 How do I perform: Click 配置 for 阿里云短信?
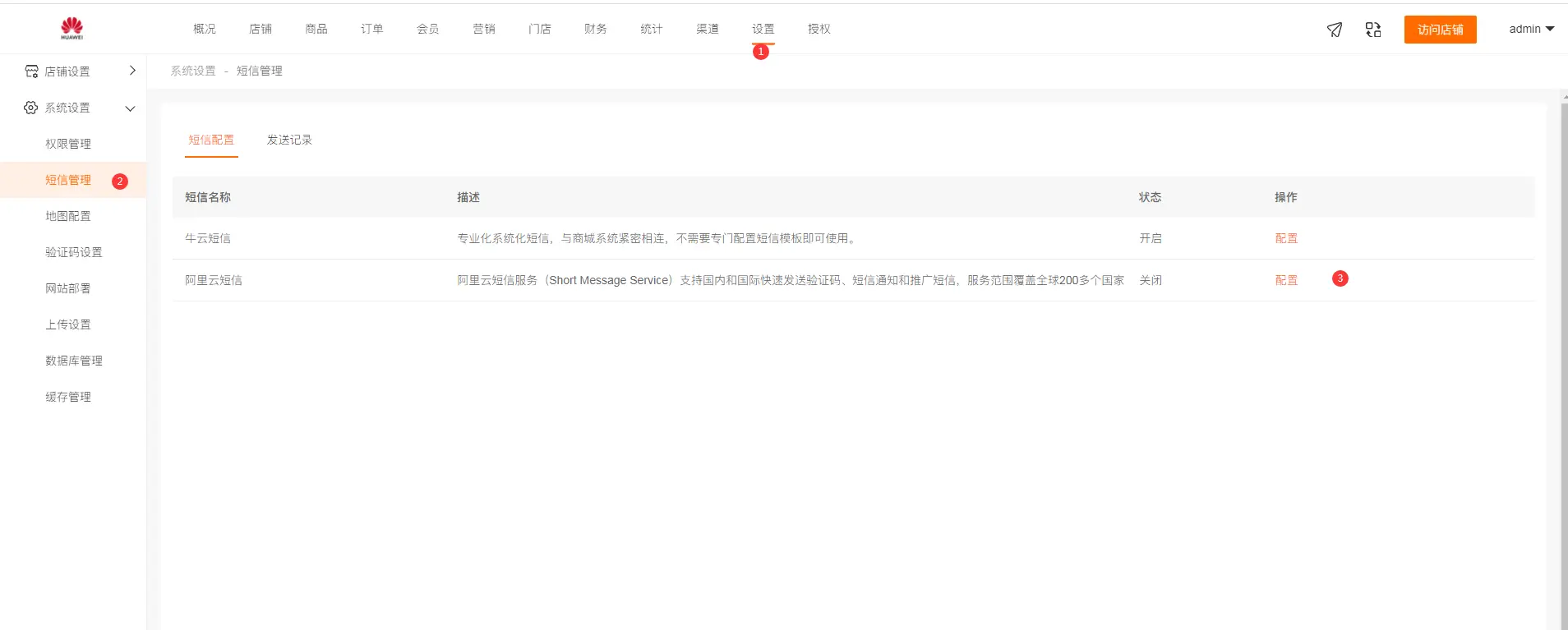coord(1286,280)
